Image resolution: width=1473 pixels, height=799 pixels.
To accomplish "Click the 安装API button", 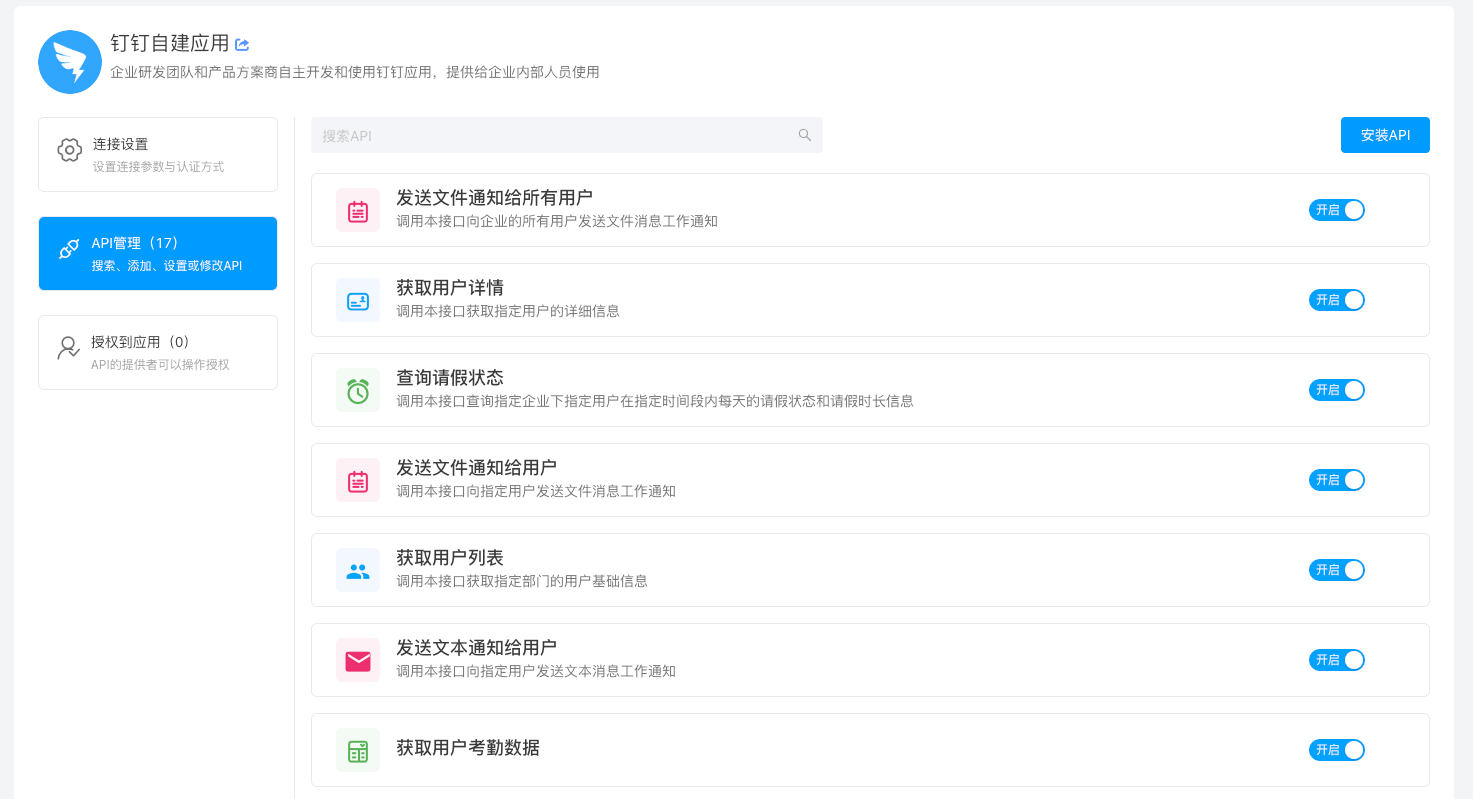I will 1384,134.
